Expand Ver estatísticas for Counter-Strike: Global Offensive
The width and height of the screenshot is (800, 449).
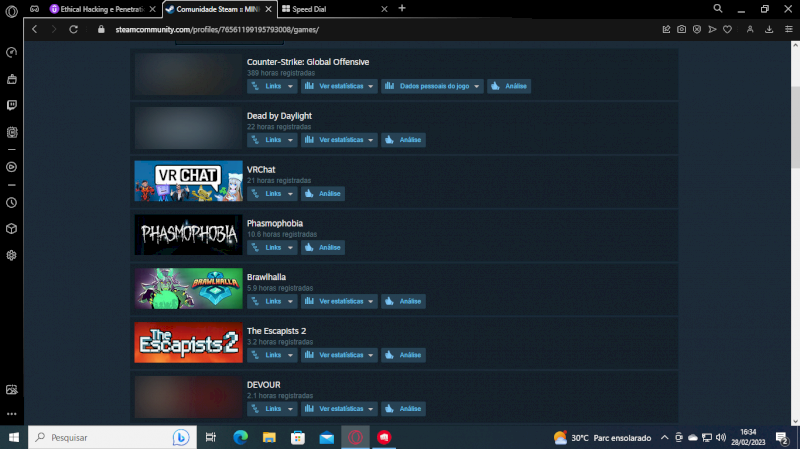point(339,86)
